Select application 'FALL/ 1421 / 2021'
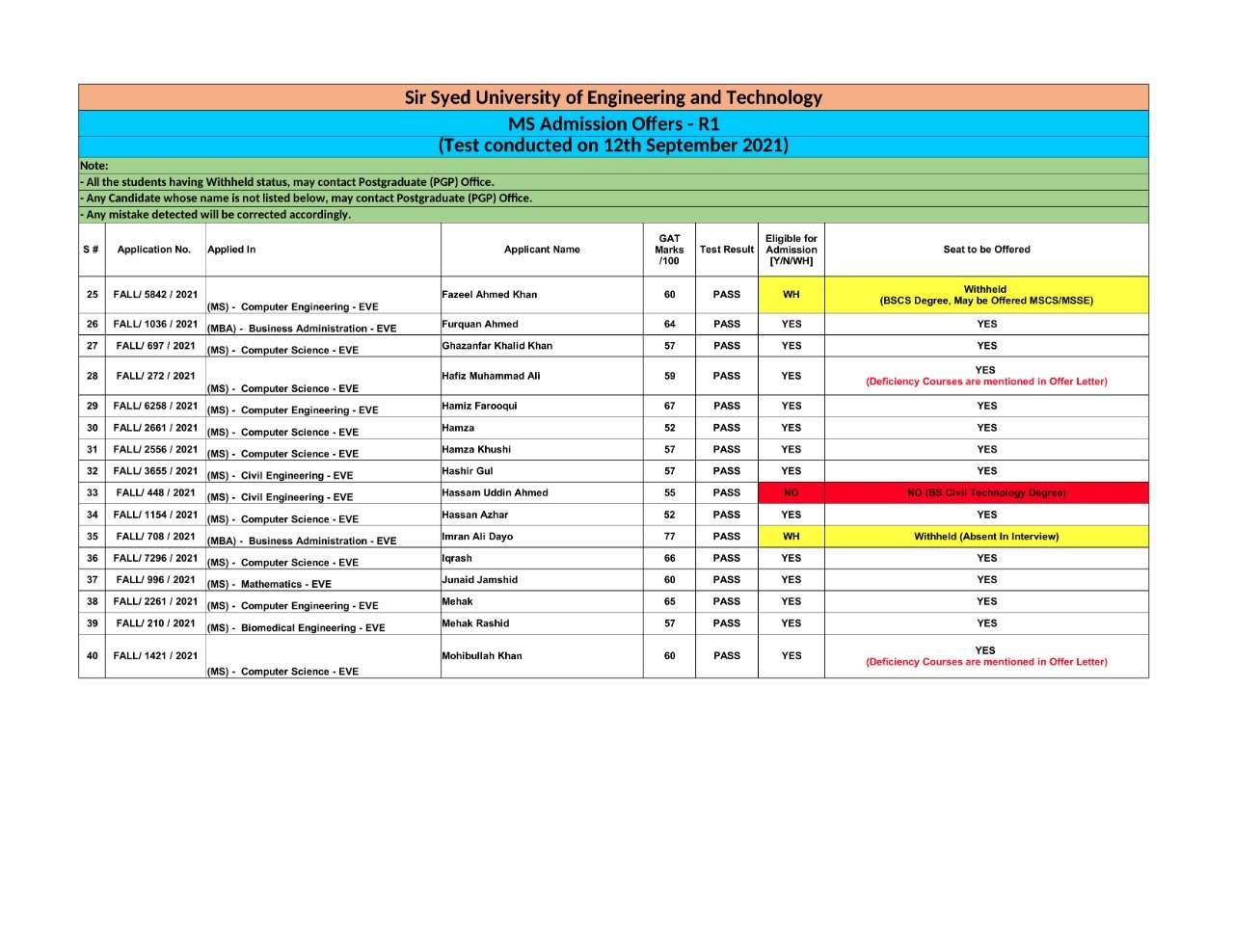This screenshot has width=1234, height=952. 155,656
